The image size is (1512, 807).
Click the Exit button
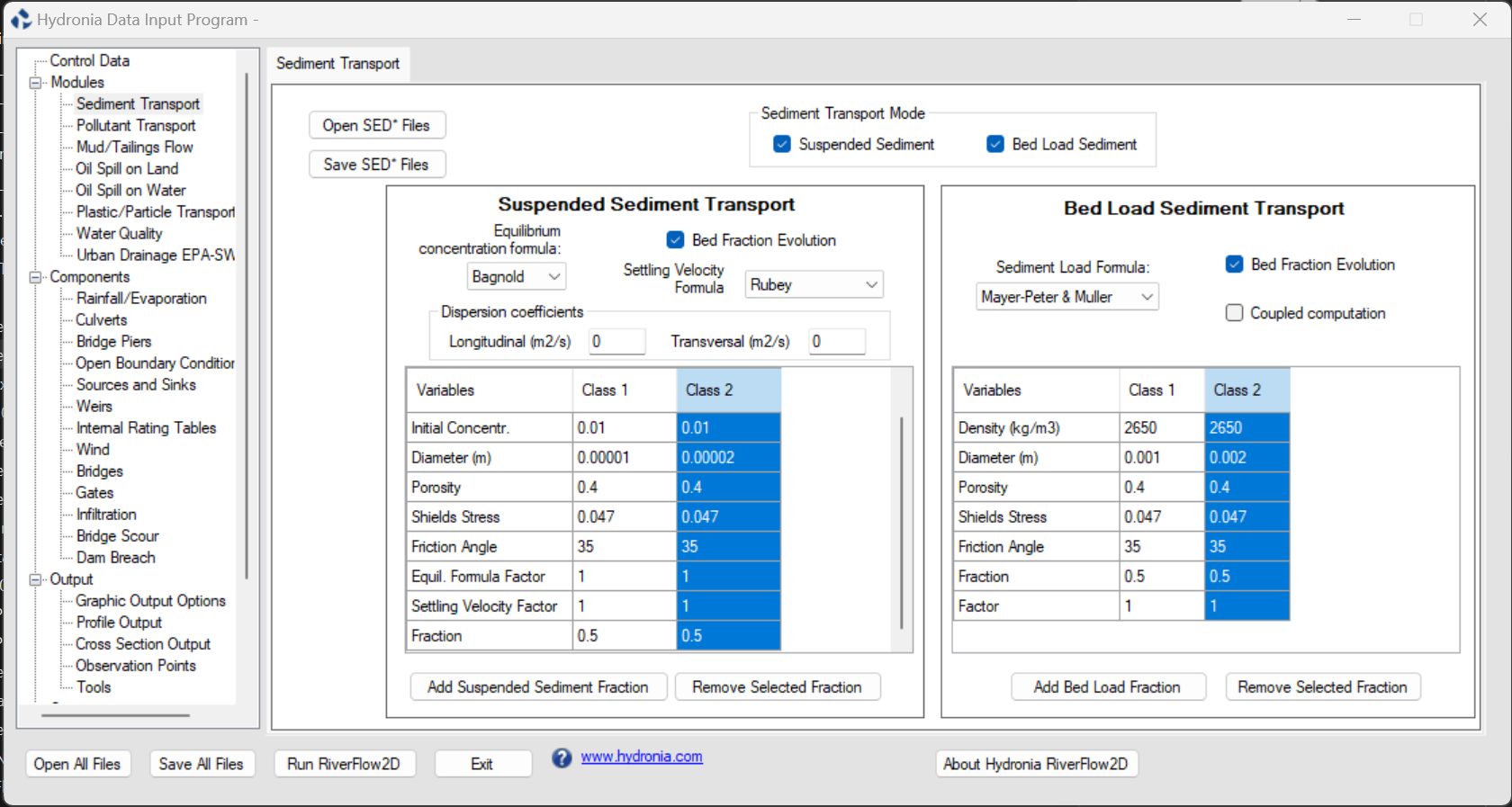[x=482, y=764]
